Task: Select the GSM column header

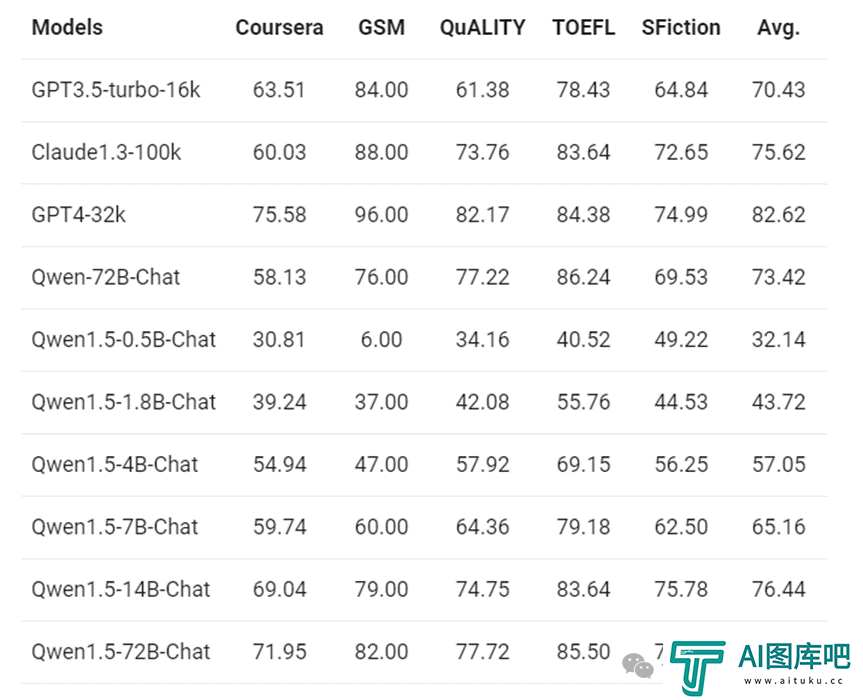Action: click(x=381, y=27)
